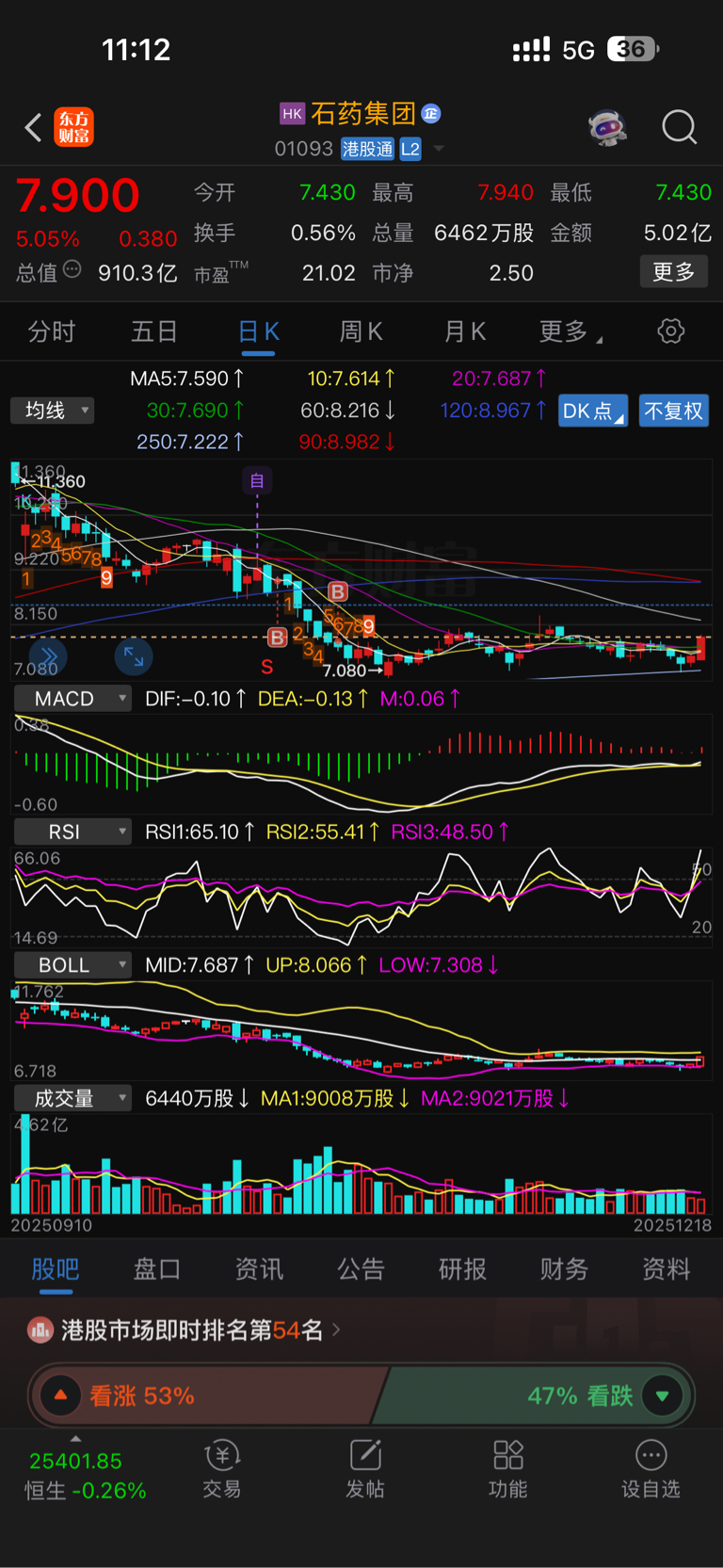Screen dimensions: 723x1568
Task: Switch to the 分时 chart tab
Action: [x=52, y=331]
